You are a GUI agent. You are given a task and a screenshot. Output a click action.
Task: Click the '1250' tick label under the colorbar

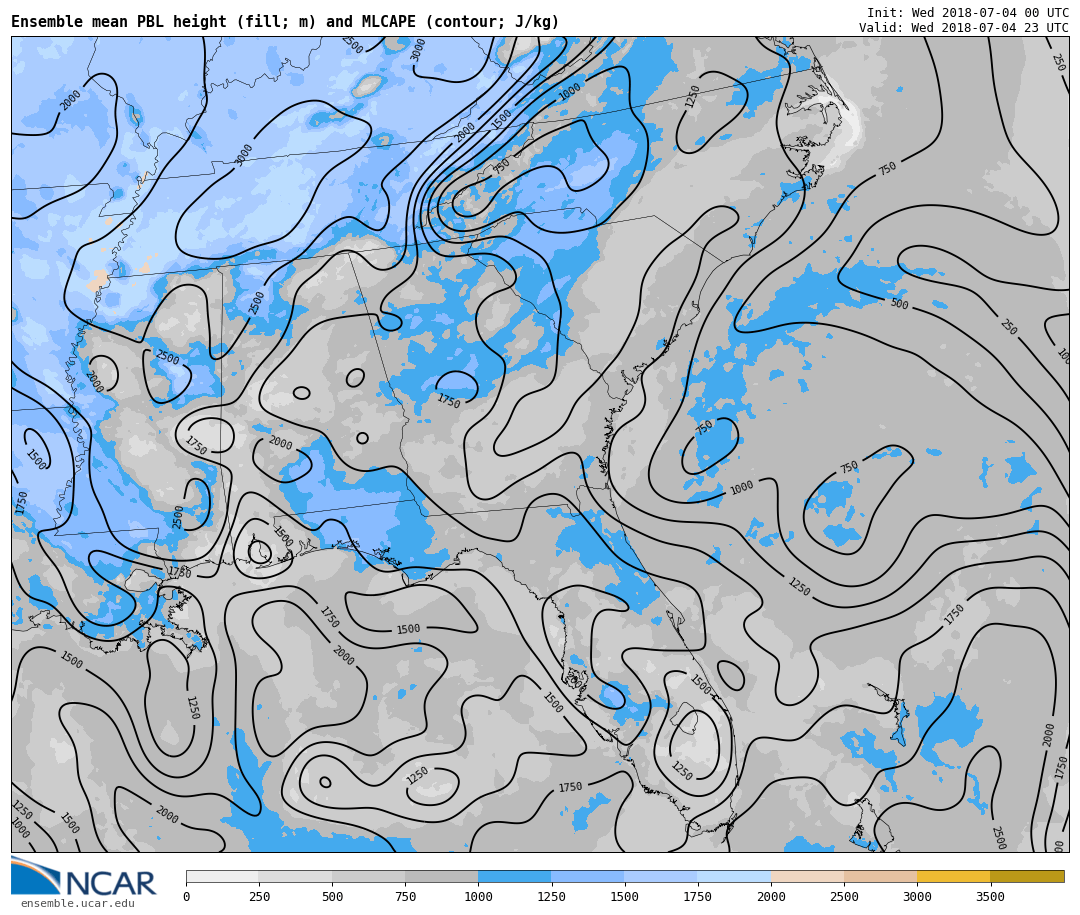pyautogui.click(x=551, y=896)
